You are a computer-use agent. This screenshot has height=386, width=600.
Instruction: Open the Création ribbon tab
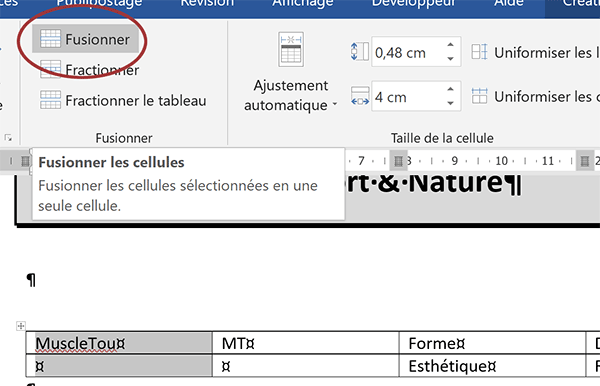click(x=580, y=4)
